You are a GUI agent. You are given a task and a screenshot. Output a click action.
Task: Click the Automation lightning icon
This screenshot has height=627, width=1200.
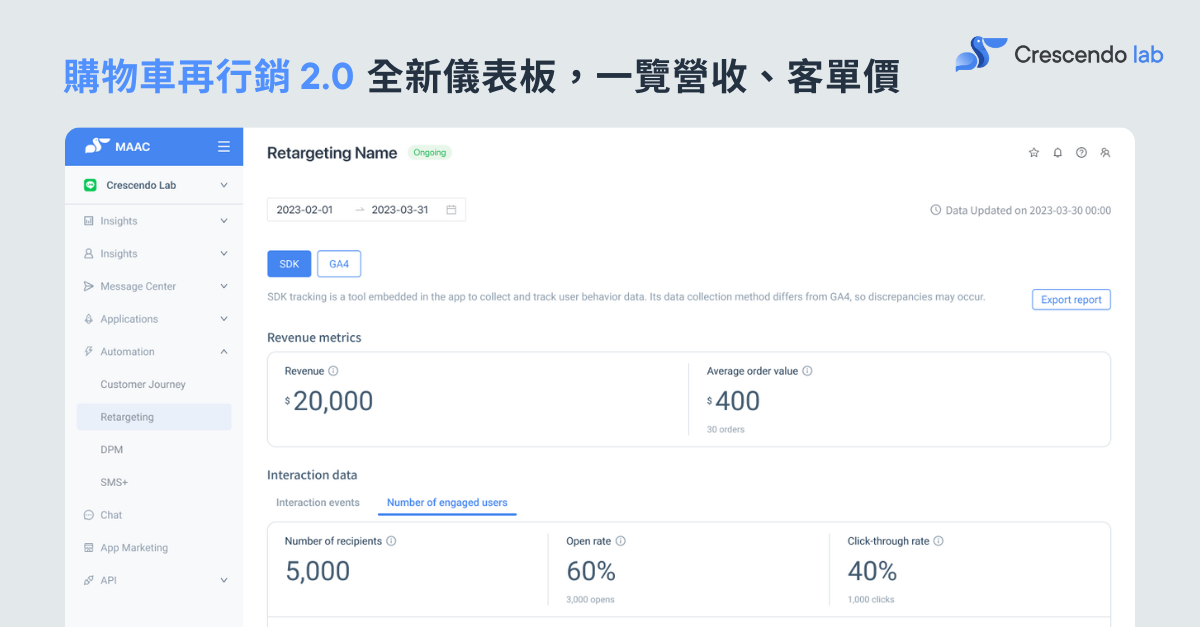pyautogui.click(x=89, y=352)
